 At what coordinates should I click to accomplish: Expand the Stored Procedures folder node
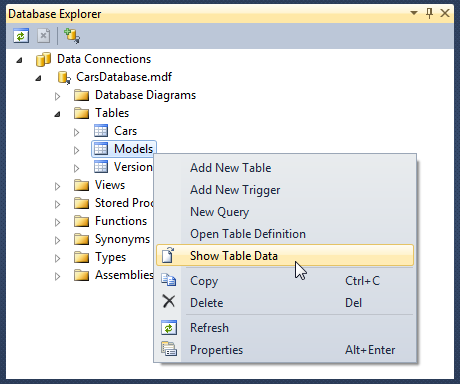[x=57, y=204]
